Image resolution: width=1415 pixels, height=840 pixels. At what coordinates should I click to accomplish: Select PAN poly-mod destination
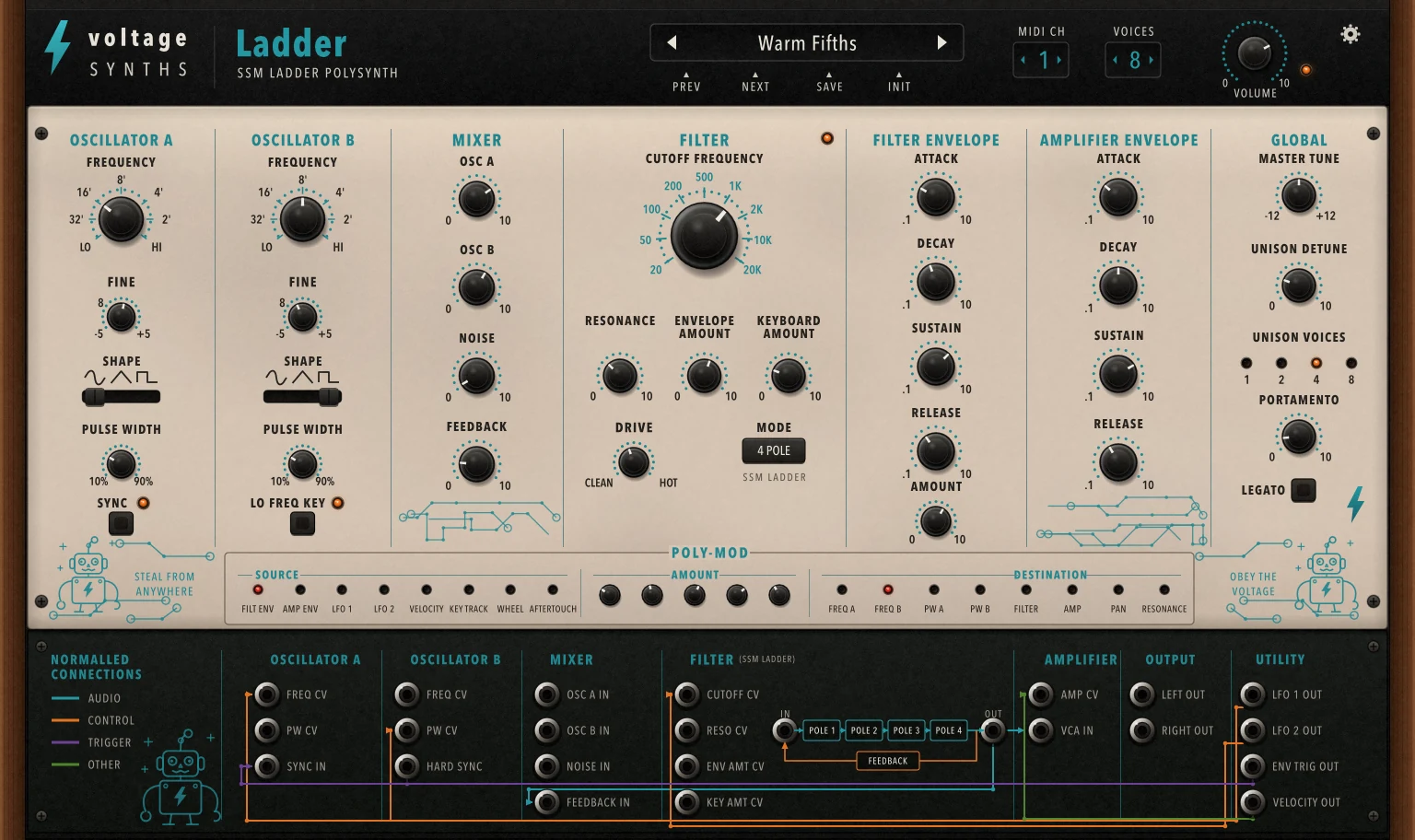coord(1118,589)
